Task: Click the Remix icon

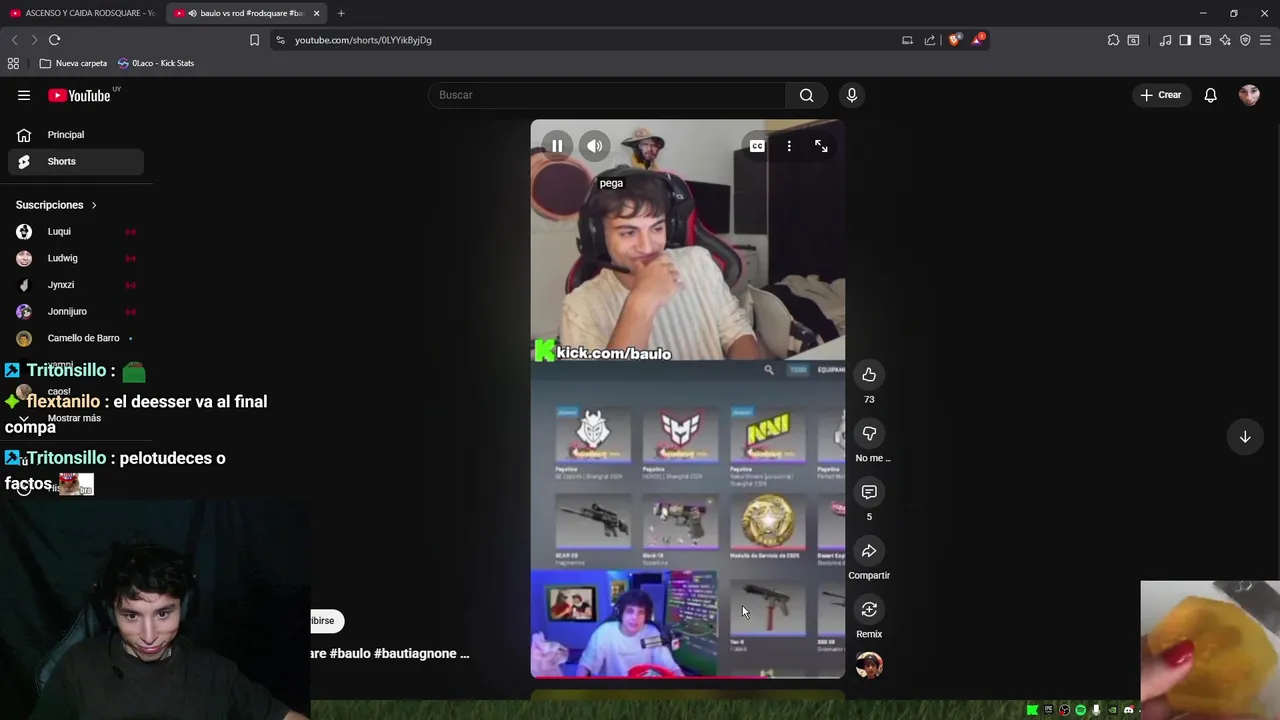Action: (869, 609)
